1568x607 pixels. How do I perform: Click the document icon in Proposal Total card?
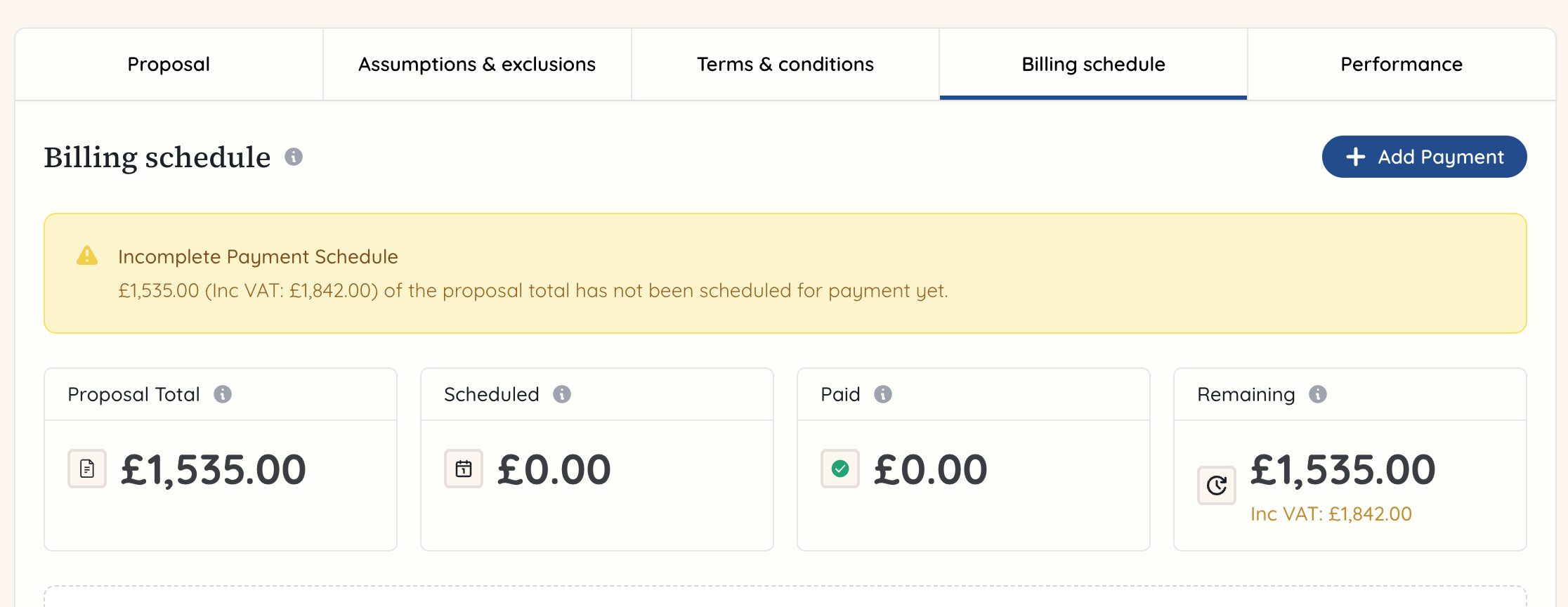(x=86, y=469)
